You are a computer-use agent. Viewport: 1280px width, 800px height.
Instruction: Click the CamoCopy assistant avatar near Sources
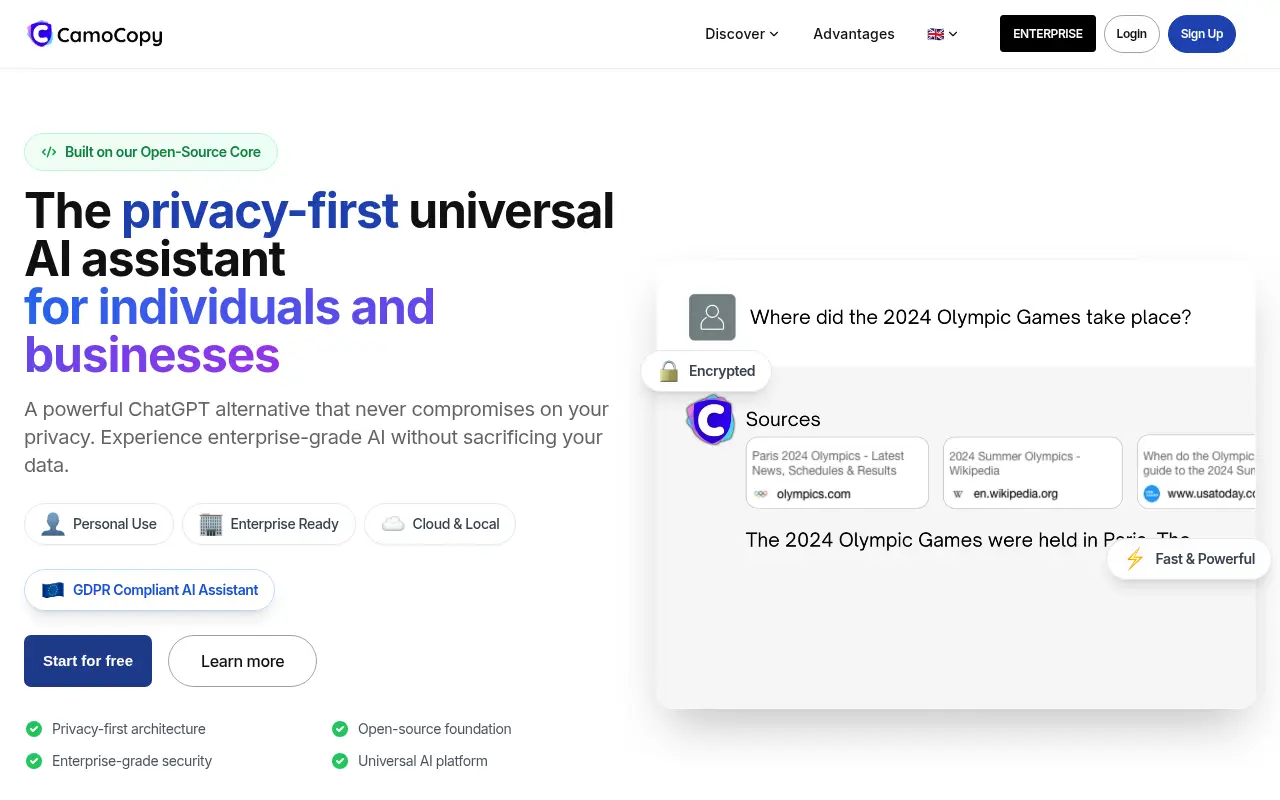(711, 420)
